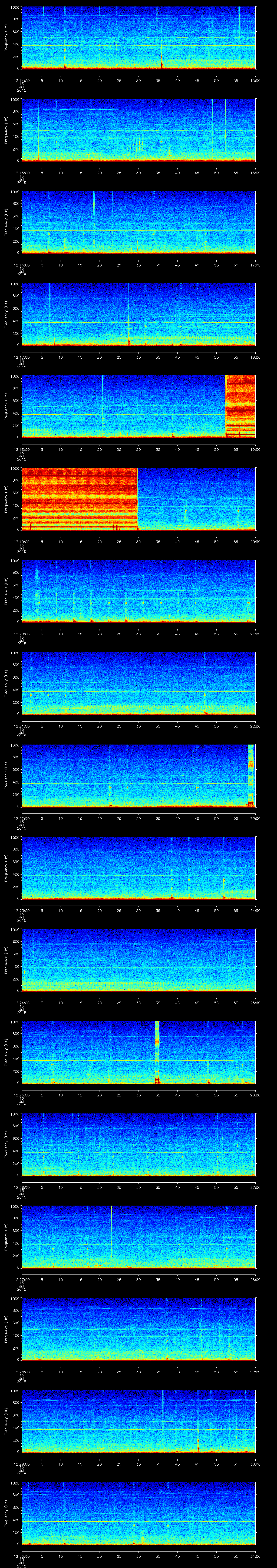Select the spectrogram panel starting at 12:14:00
This screenshot has height=1568, width=277.
138,38
